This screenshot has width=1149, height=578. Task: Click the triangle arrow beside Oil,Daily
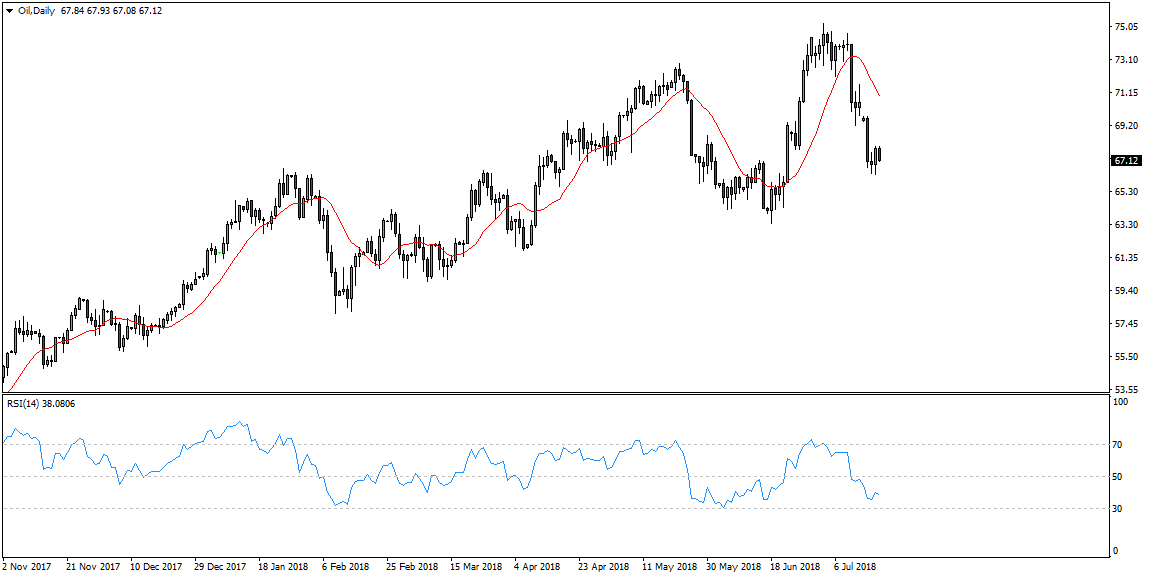pos(10,10)
